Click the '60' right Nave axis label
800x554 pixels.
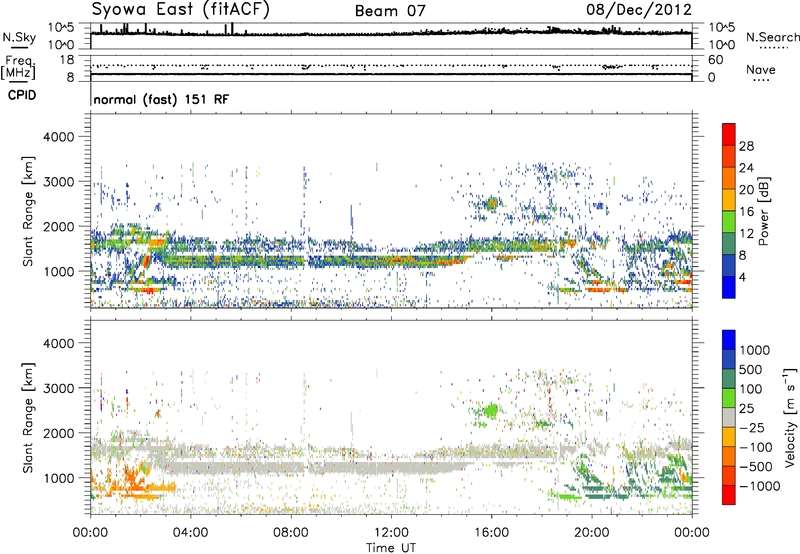(715, 60)
